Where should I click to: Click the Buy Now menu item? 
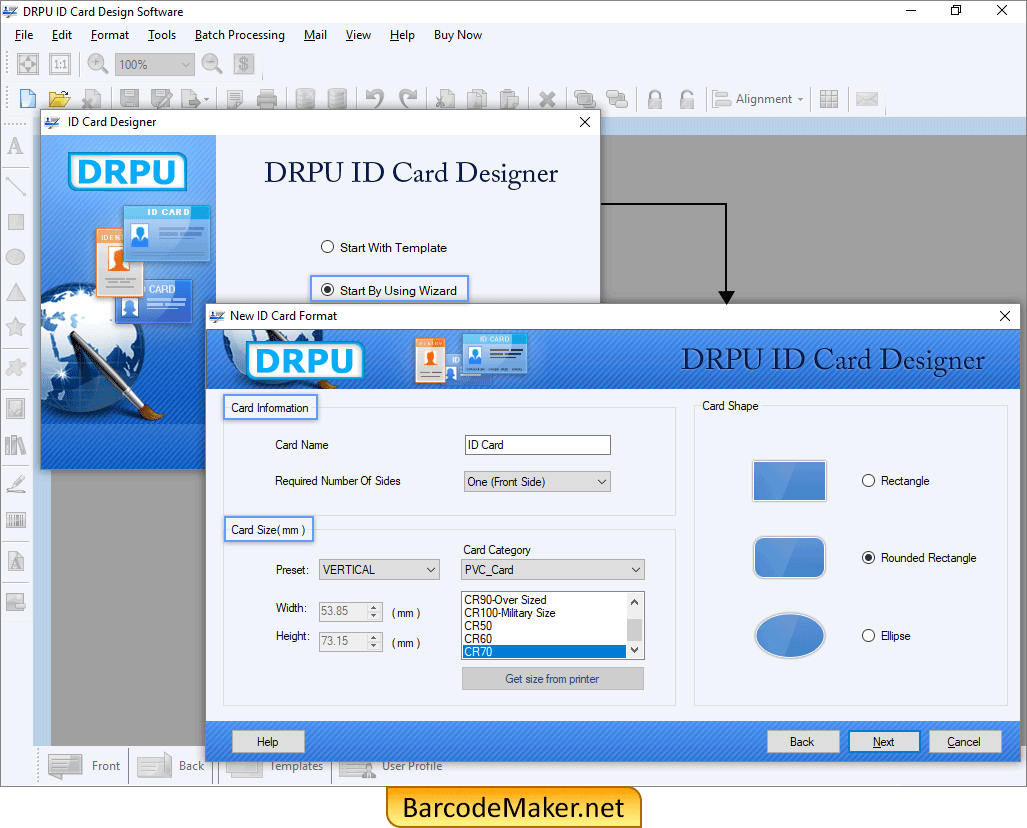pyautogui.click(x=458, y=35)
